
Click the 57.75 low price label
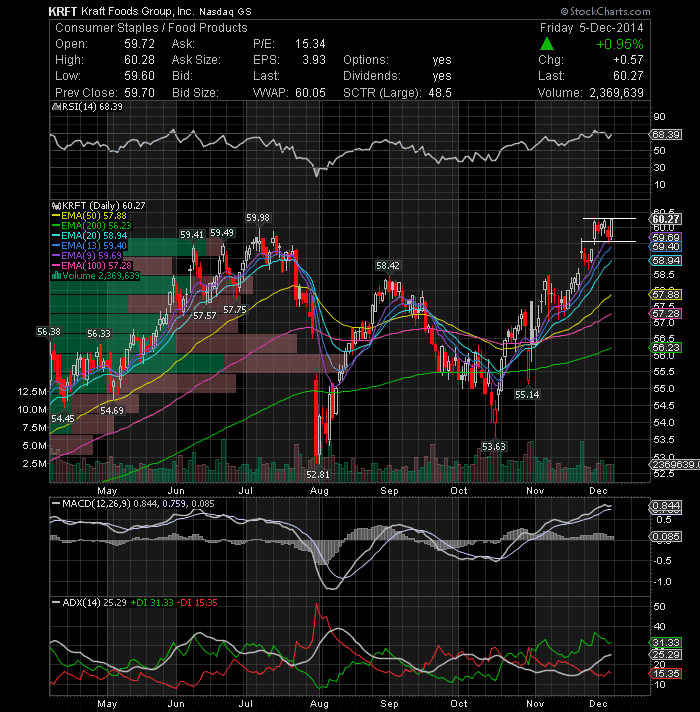[235, 310]
